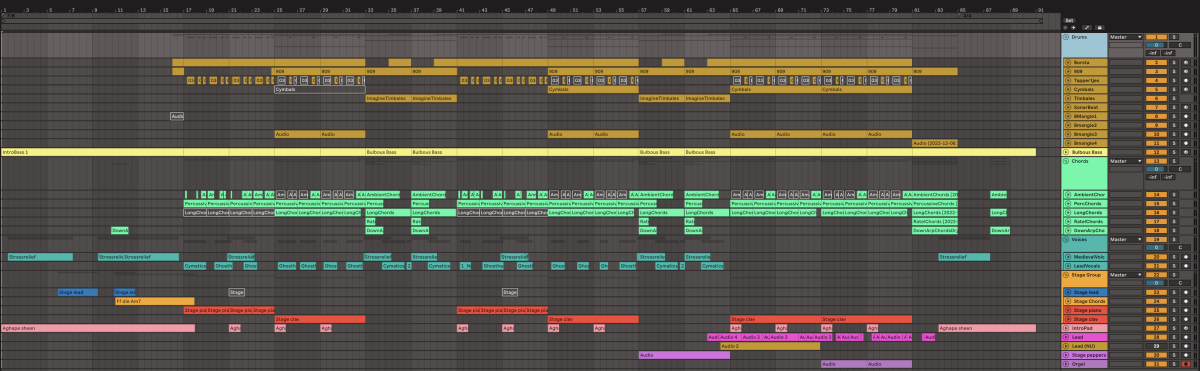Screen dimensions: 1200x371
Task: Toggle the Bursts track activator
Action: point(1156,63)
